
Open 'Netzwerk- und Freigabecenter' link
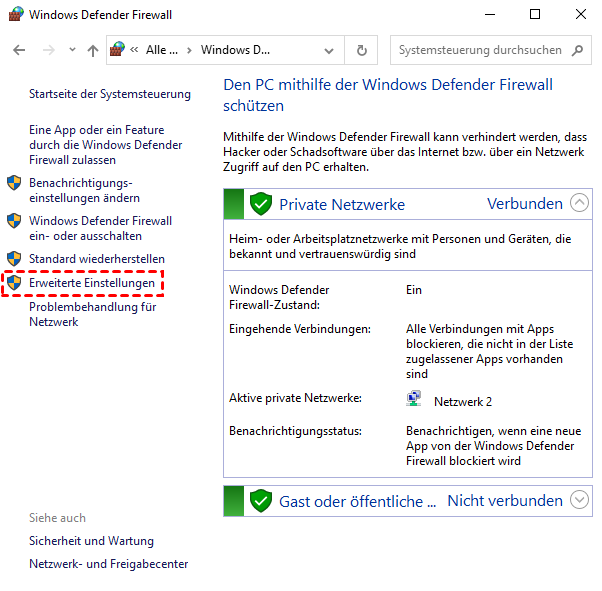[x=109, y=564]
